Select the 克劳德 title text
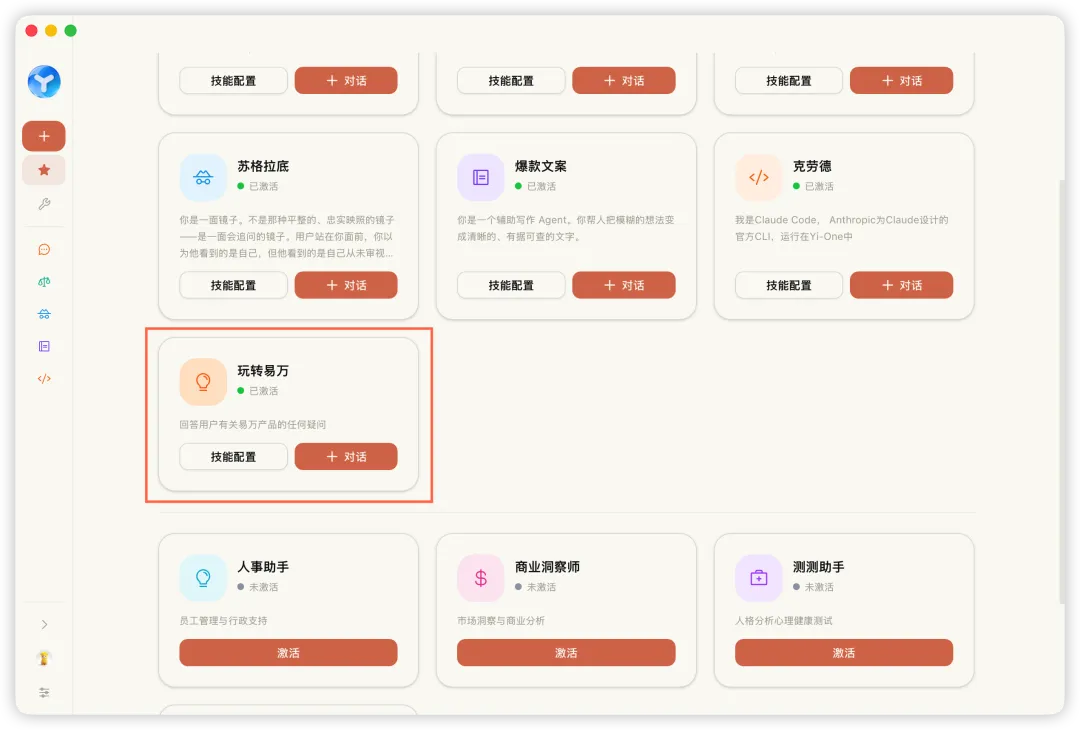1080x730 pixels. [812, 166]
